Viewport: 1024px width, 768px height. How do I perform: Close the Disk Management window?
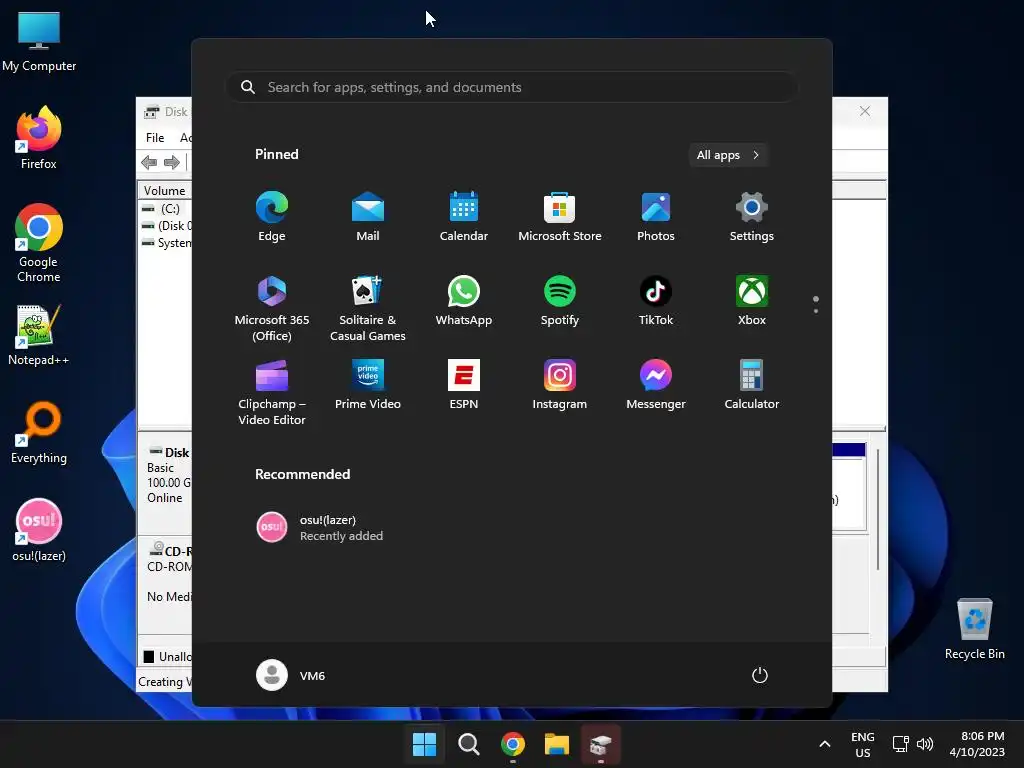coord(865,112)
